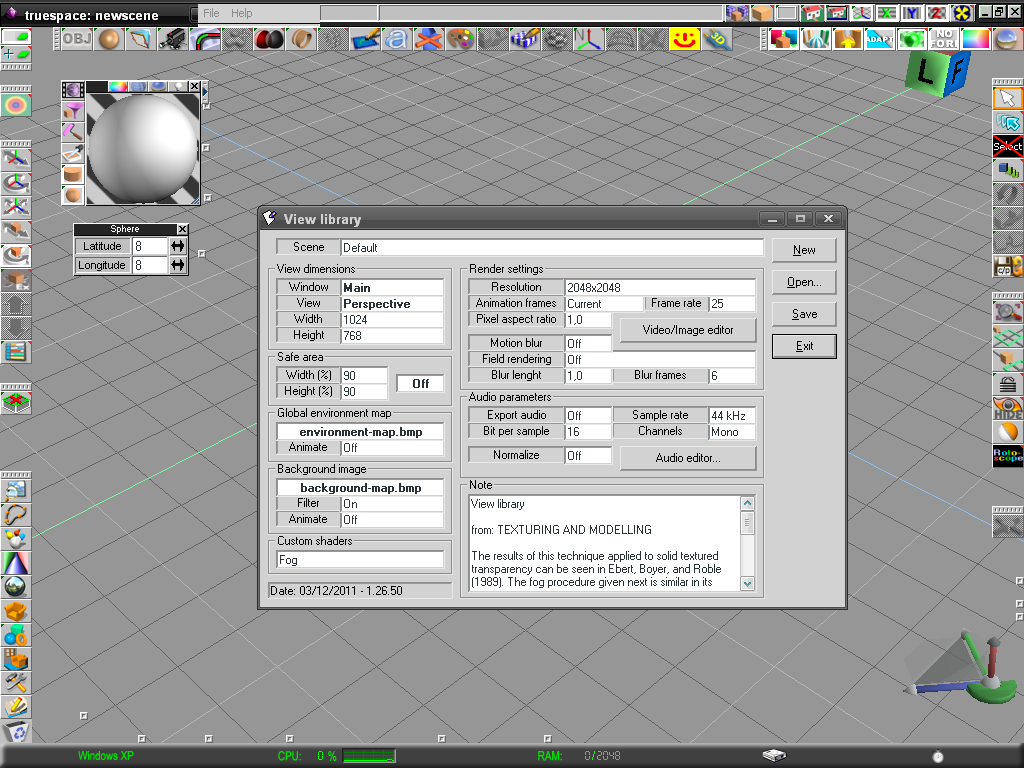The image size is (1024, 768).
Task: Toggle Safe area Off button
Action: 421,383
